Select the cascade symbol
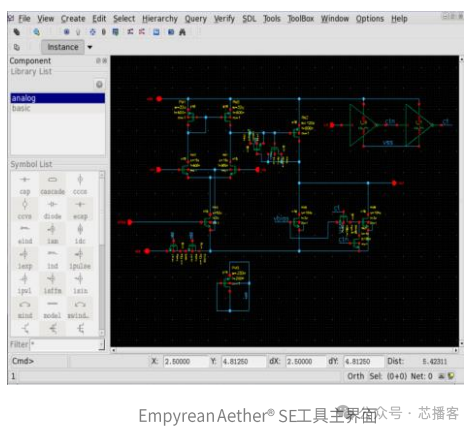The image size is (474, 432). point(52,185)
